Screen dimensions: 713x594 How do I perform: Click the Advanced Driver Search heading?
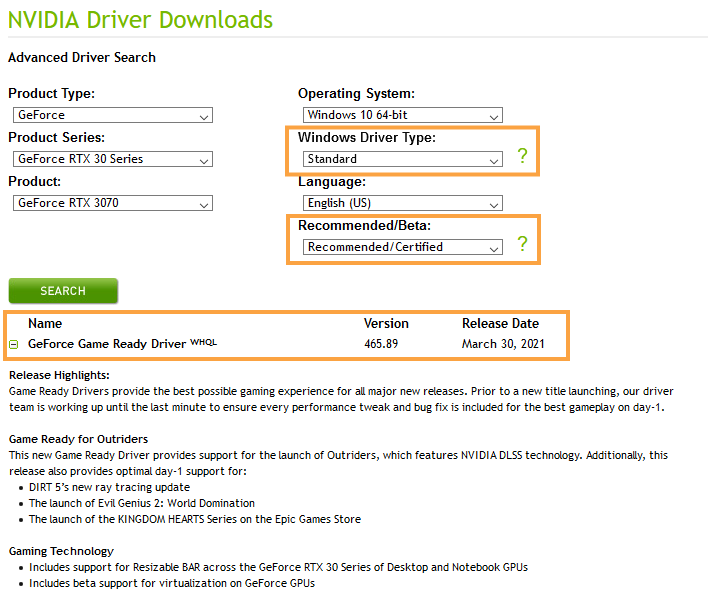pyautogui.click(x=82, y=57)
